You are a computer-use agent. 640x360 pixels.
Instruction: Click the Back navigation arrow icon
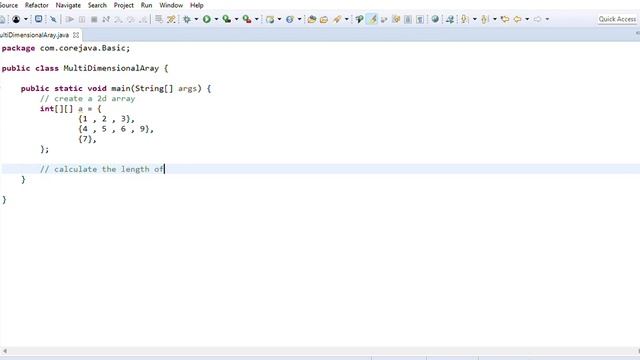[517, 19]
